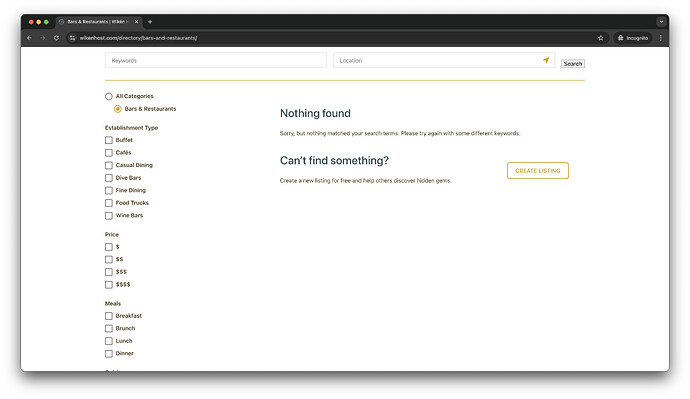The height and width of the screenshot is (399, 690).
Task: Click the 'Create a new listing for free' text
Action: point(365,181)
